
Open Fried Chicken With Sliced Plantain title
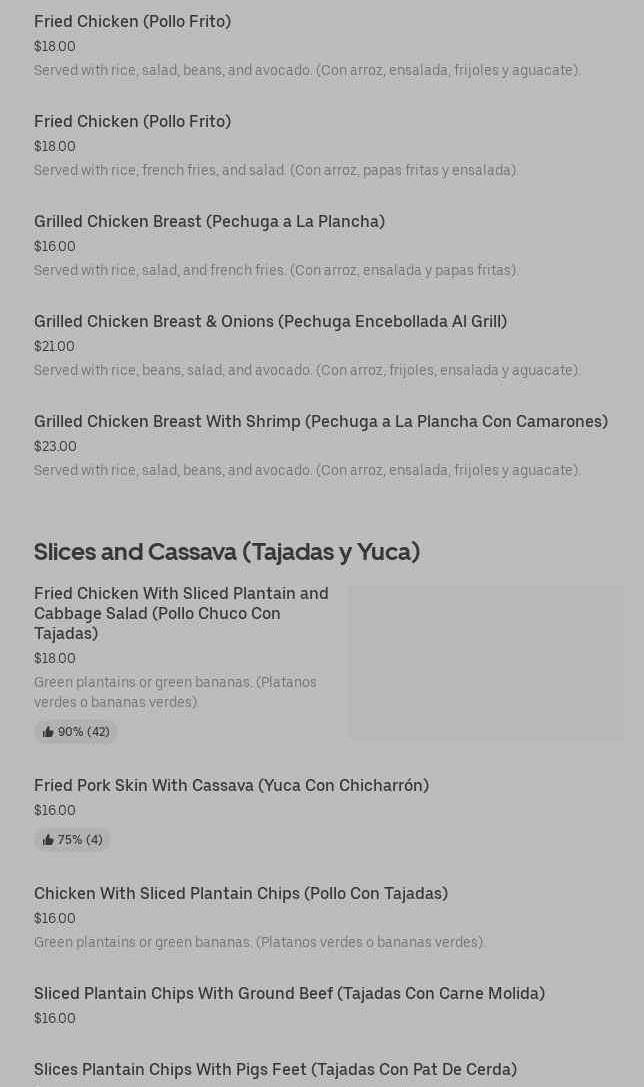pos(181,612)
